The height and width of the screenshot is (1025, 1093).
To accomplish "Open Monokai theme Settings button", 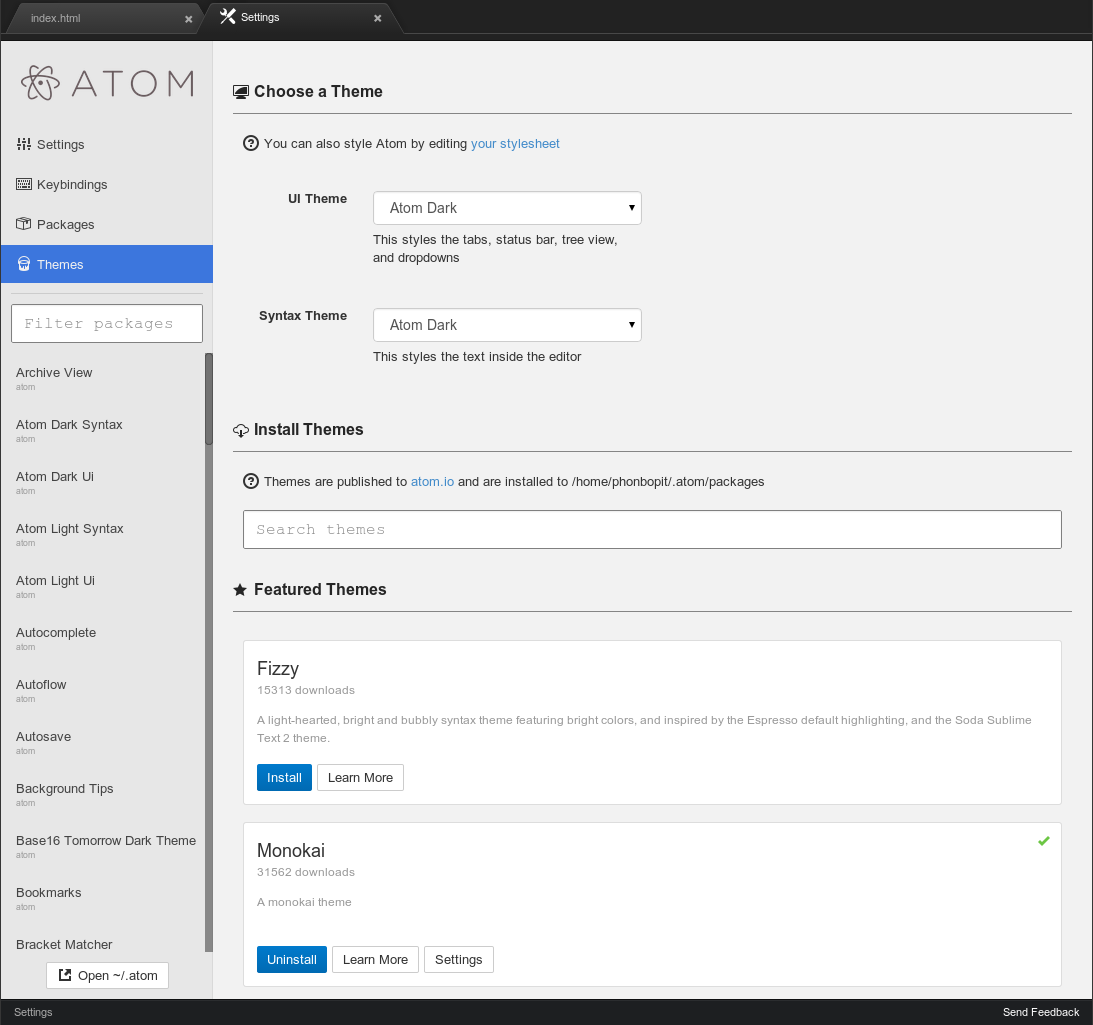I will pos(459,959).
